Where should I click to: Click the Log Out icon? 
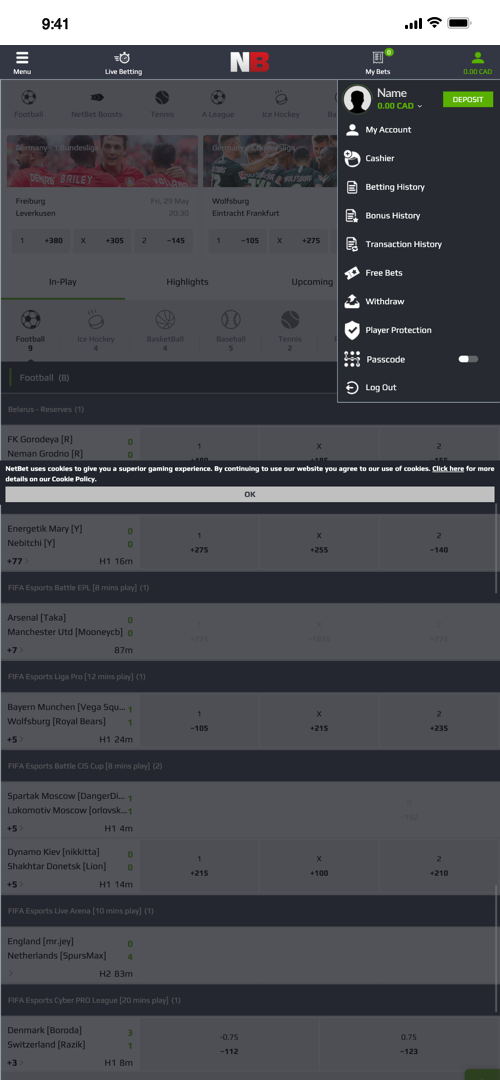pyautogui.click(x=352, y=388)
